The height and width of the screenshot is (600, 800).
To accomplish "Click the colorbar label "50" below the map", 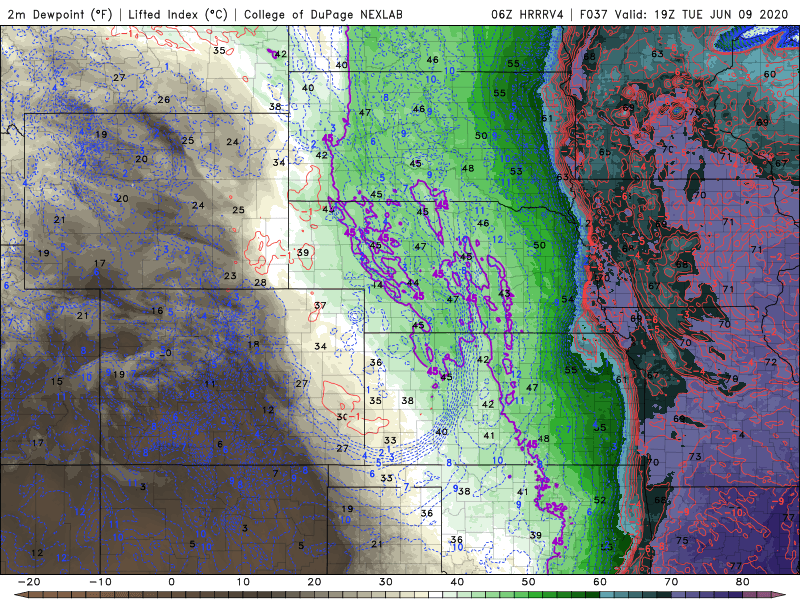I will [529, 582].
